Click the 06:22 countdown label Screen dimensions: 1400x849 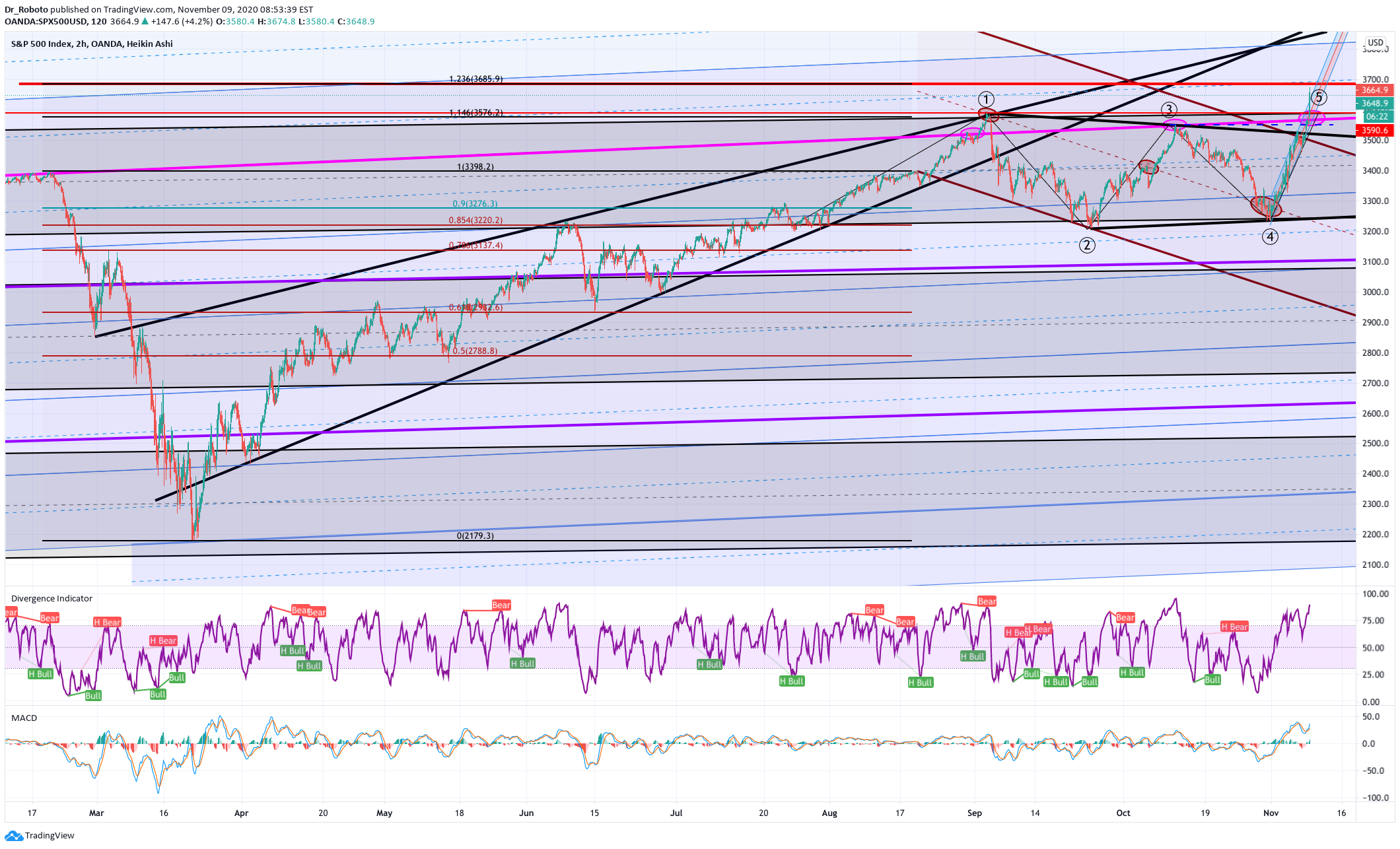(1378, 117)
